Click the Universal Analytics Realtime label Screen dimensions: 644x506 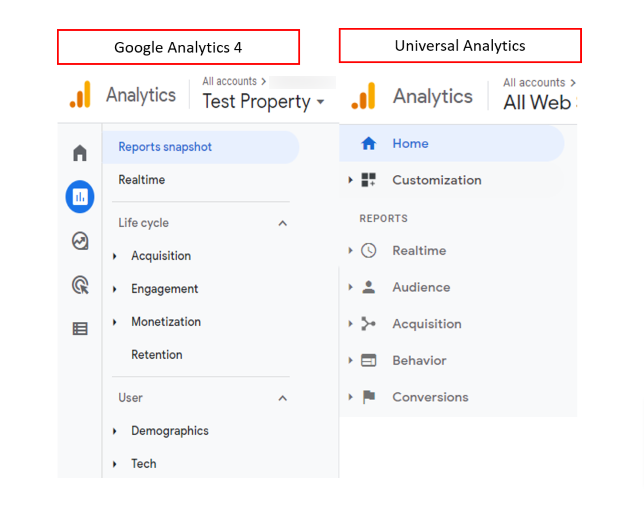[419, 251]
